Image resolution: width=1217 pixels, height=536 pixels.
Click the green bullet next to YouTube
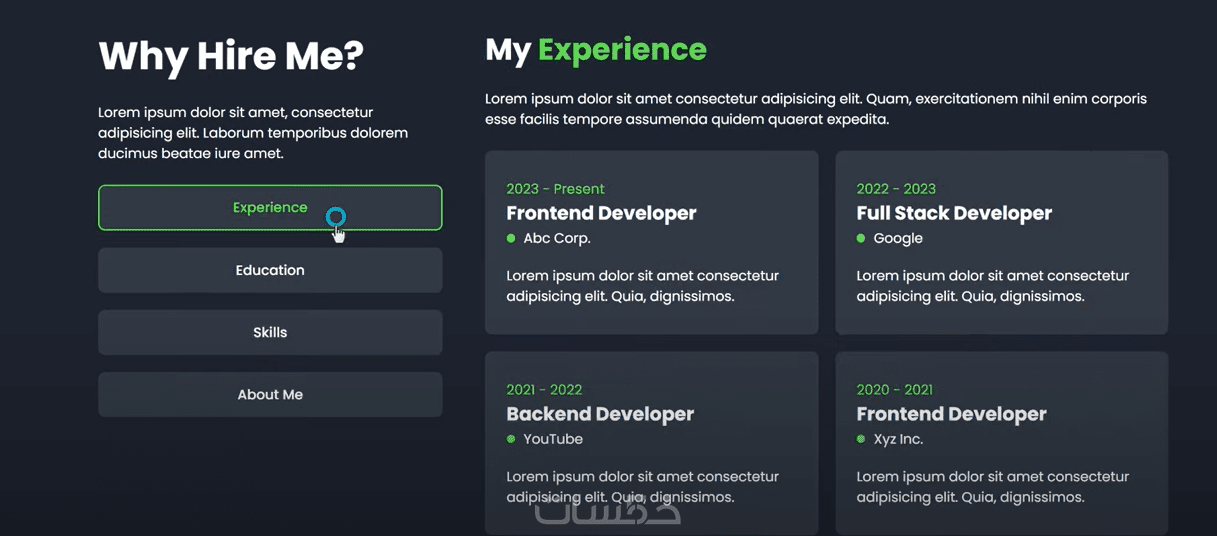pos(511,439)
